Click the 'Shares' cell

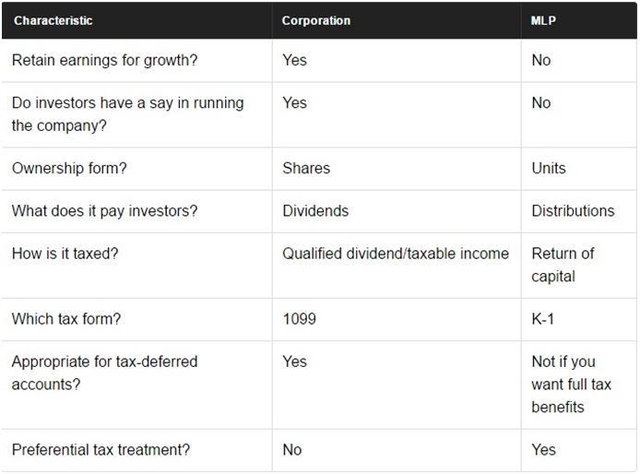point(306,168)
